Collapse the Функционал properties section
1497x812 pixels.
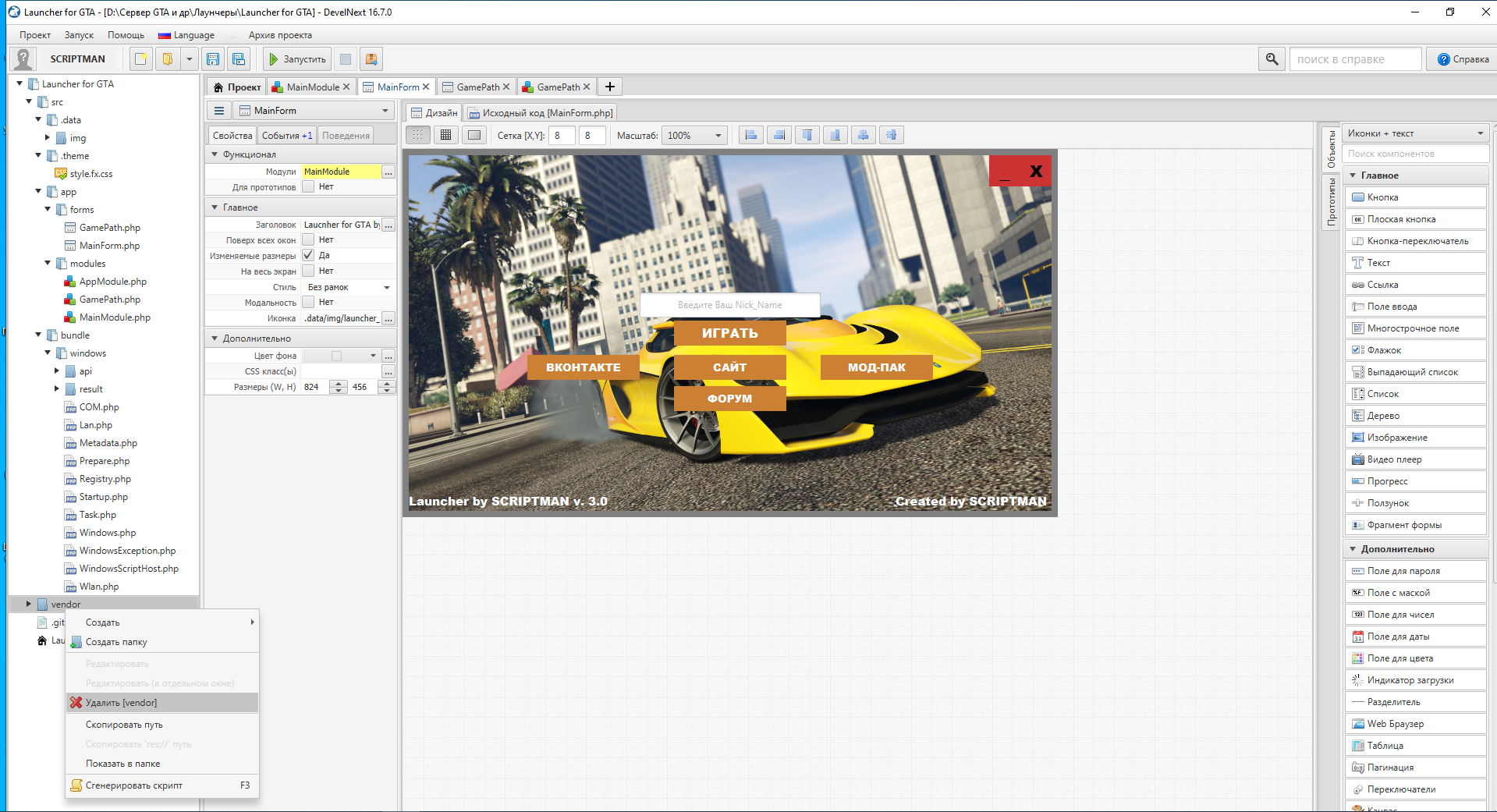215,154
